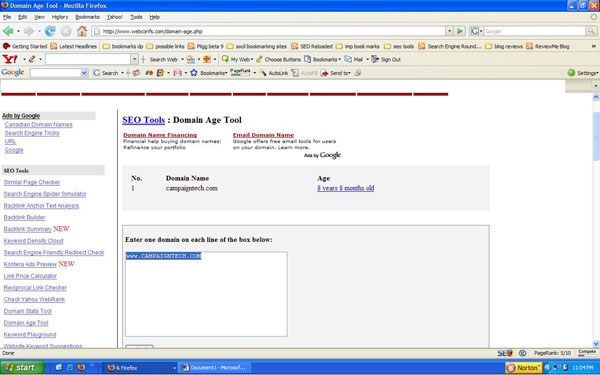Open Check Yahoo WebRank link

pos(34,299)
